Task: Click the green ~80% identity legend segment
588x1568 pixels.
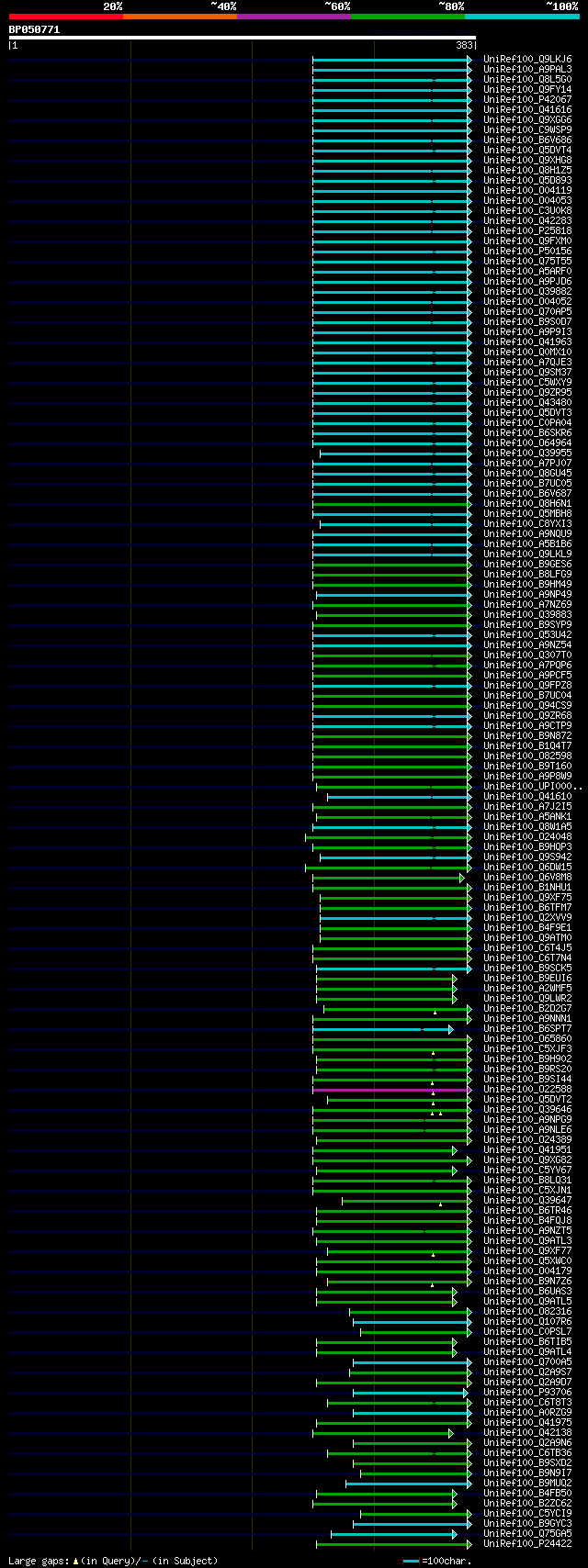Action: click(407, 17)
